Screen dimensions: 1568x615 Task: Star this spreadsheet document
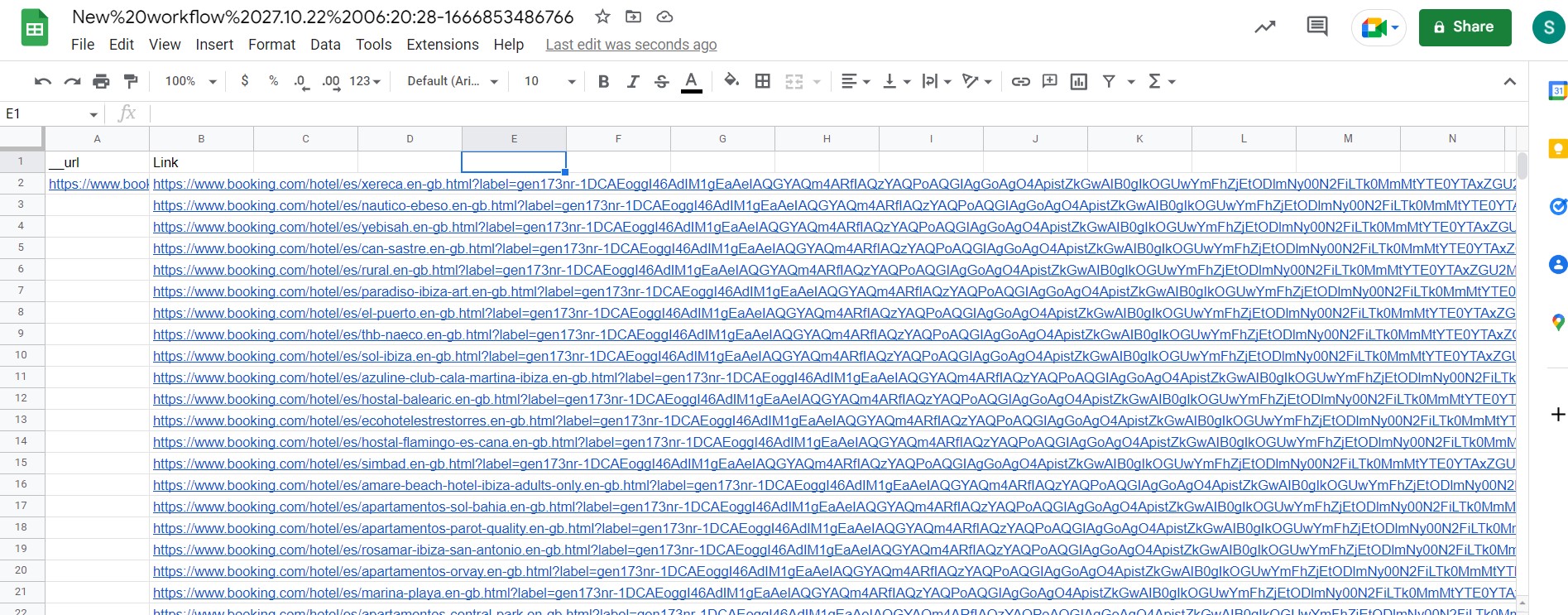(602, 17)
